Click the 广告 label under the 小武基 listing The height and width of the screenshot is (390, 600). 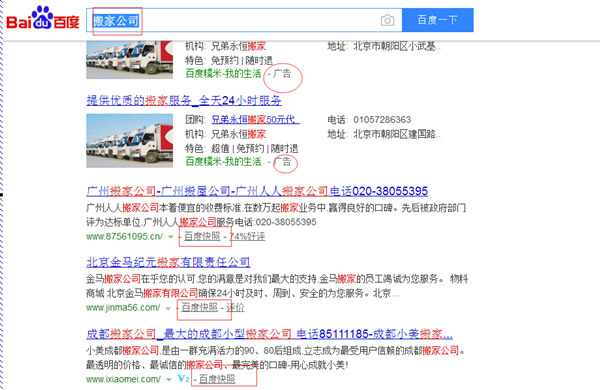pyautogui.click(x=282, y=73)
